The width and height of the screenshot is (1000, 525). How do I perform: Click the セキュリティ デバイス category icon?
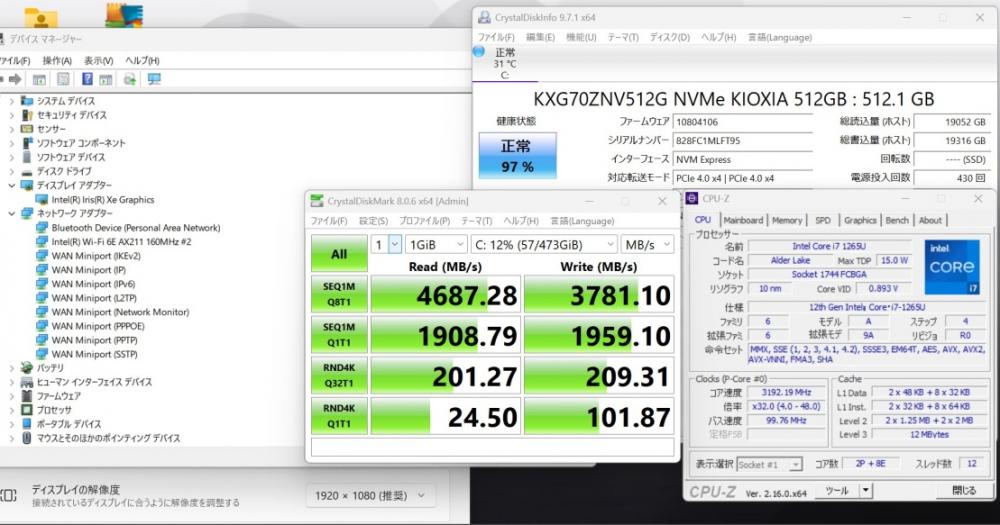click(27, 115)
